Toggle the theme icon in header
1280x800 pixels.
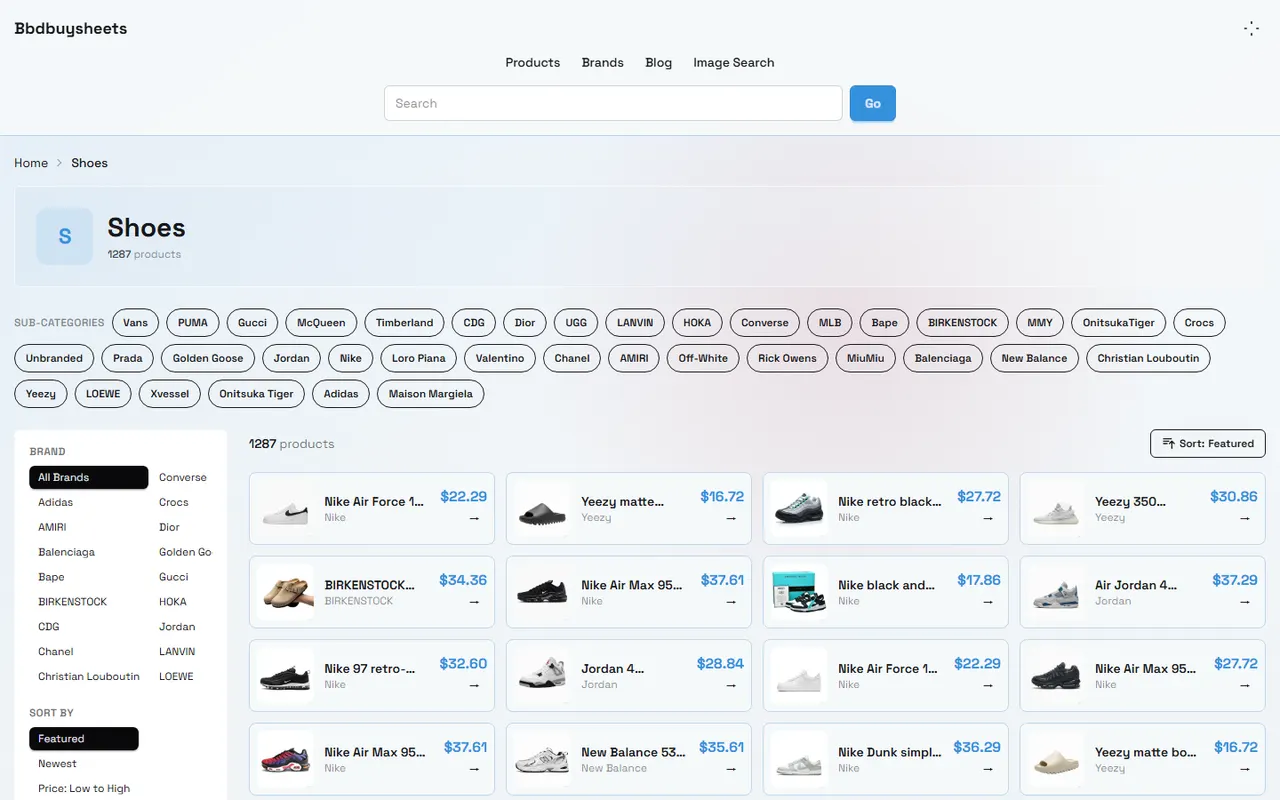(x=1251, y=29)
